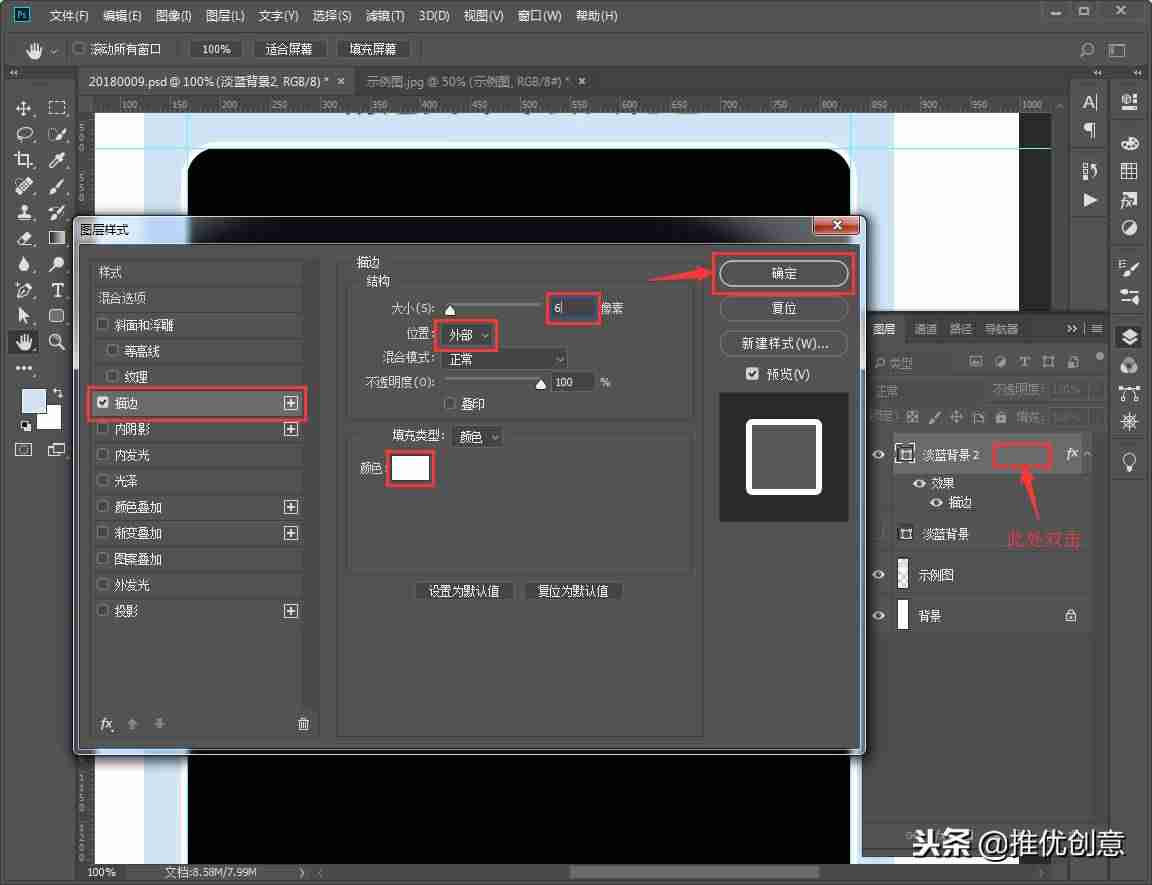
Task: Open the 填充类型 dropdown
Action: [x=478, y=437]
